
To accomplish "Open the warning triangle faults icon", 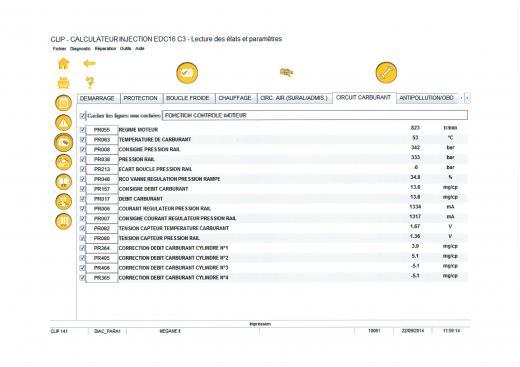I will pyautogui.click(x=63, y=123).
